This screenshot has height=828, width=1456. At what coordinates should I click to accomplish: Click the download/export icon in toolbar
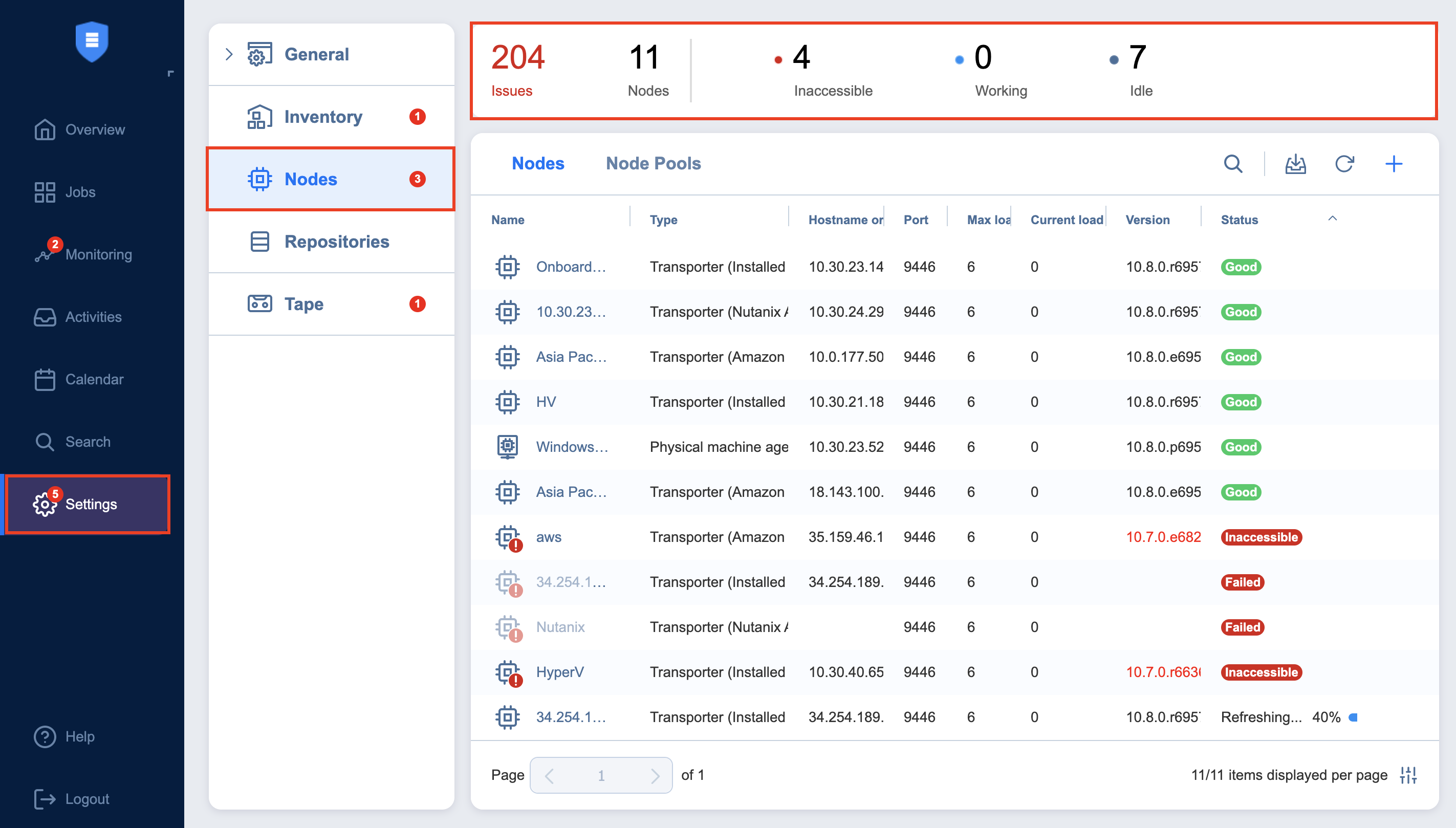click(x=1295, y=164)
